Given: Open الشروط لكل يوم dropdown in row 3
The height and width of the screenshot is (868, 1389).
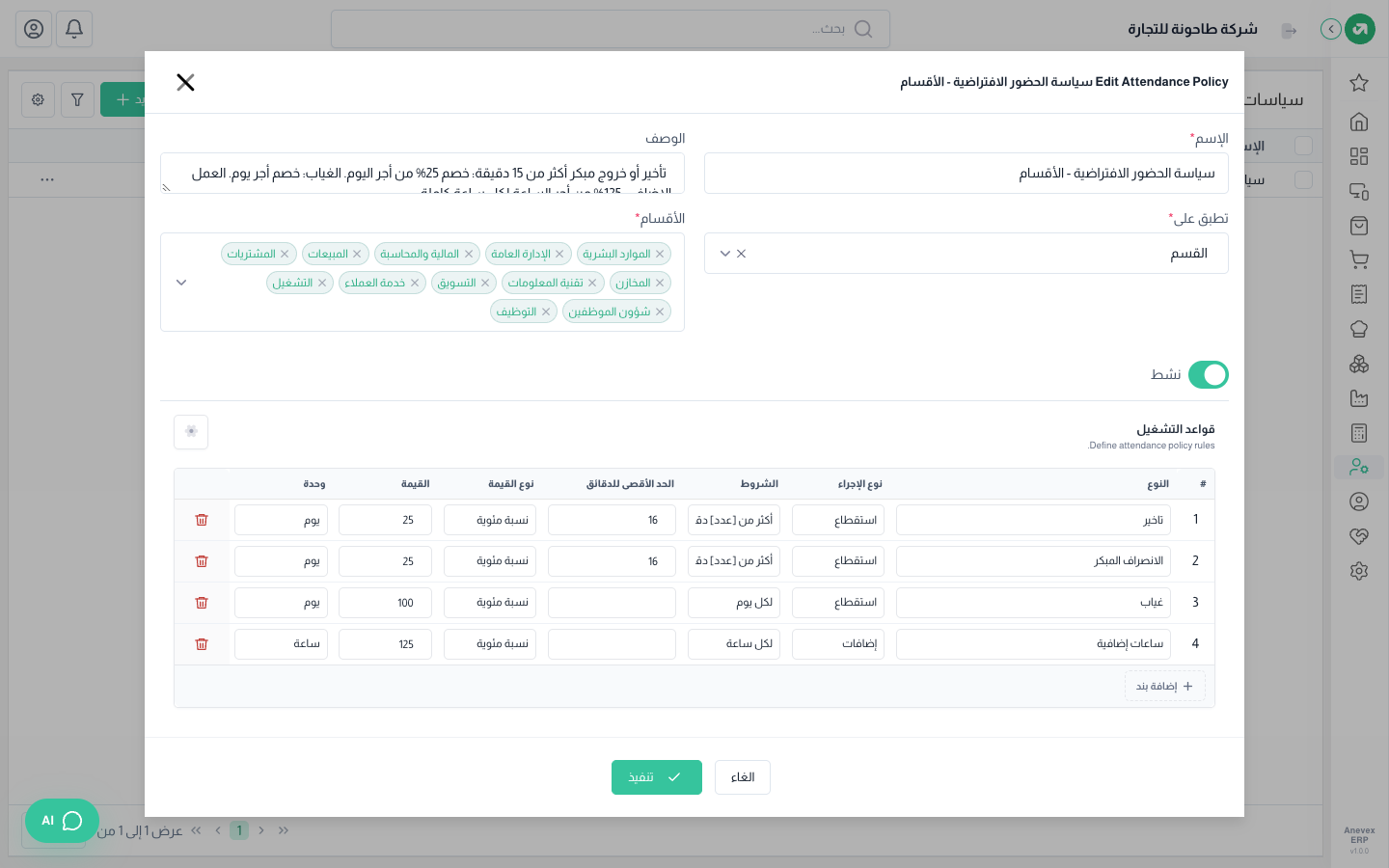Looking at the screenshot, I should click(734, 603).
